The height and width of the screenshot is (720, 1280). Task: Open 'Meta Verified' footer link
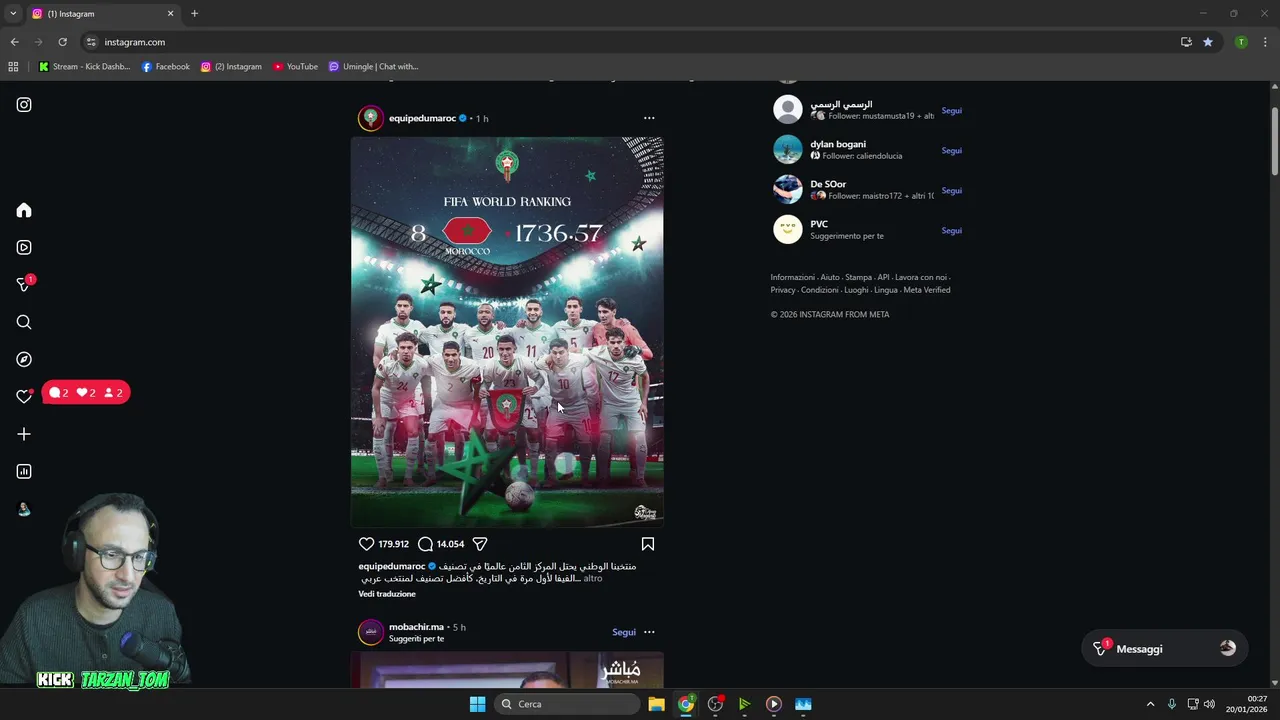click(927, 290)
